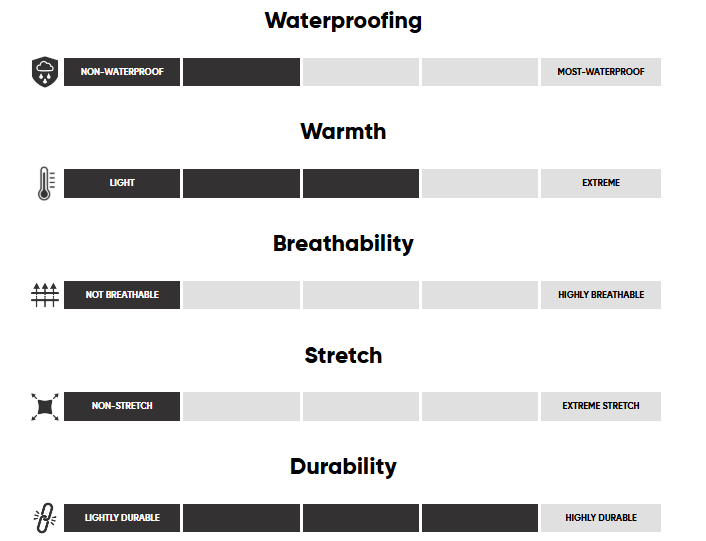Select the MOST-WATERPROOF rating segment
This screenshot has height=541, width=706.
tap(600, 72)
